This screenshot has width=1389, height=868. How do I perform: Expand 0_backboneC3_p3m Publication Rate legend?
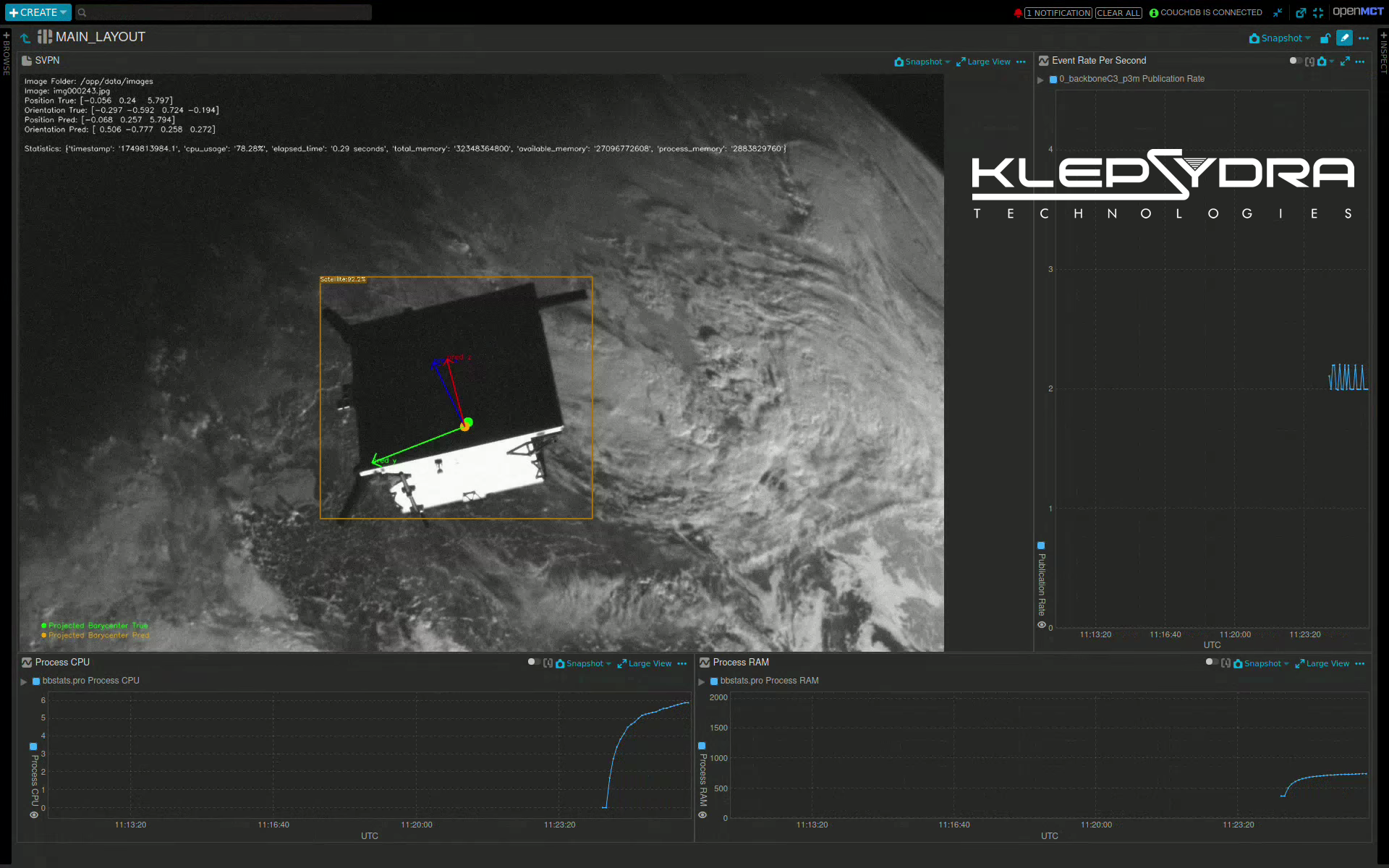pyautogui.click(x=1041, y=80)
